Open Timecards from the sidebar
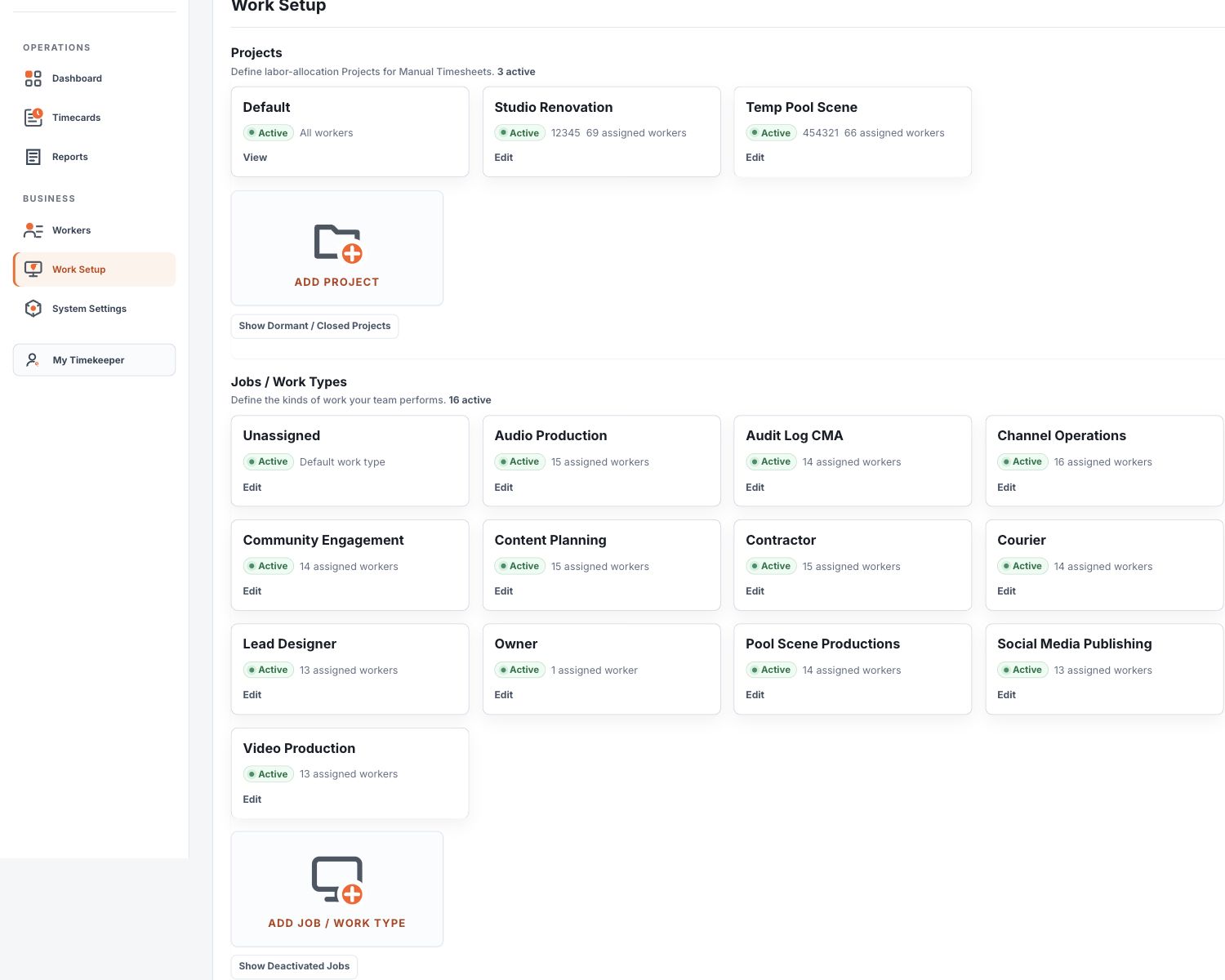The image size is (1225, 980). (x=94, y=118)
